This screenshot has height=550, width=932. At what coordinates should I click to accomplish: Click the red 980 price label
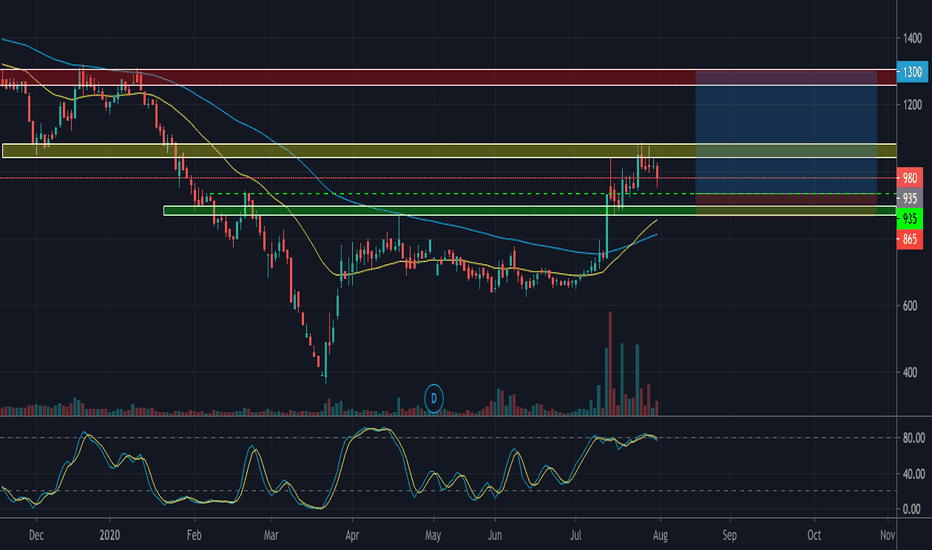coord(910,178)
